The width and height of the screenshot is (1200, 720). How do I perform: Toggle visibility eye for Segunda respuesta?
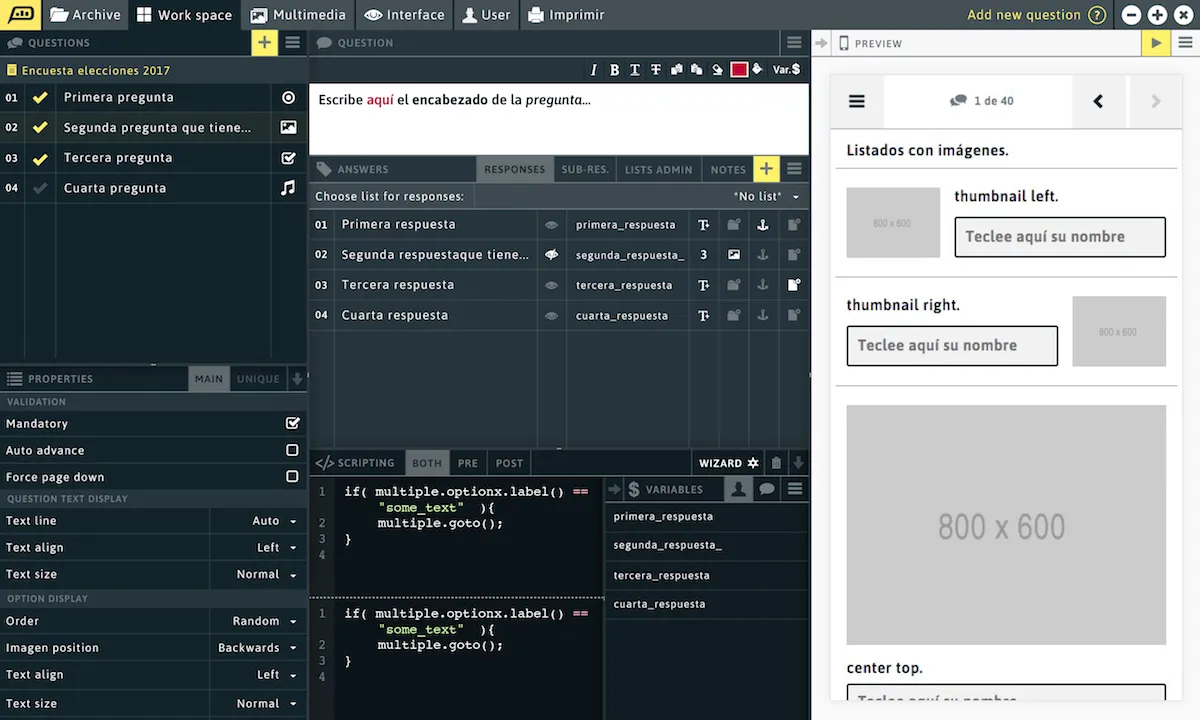coord(551,255)
